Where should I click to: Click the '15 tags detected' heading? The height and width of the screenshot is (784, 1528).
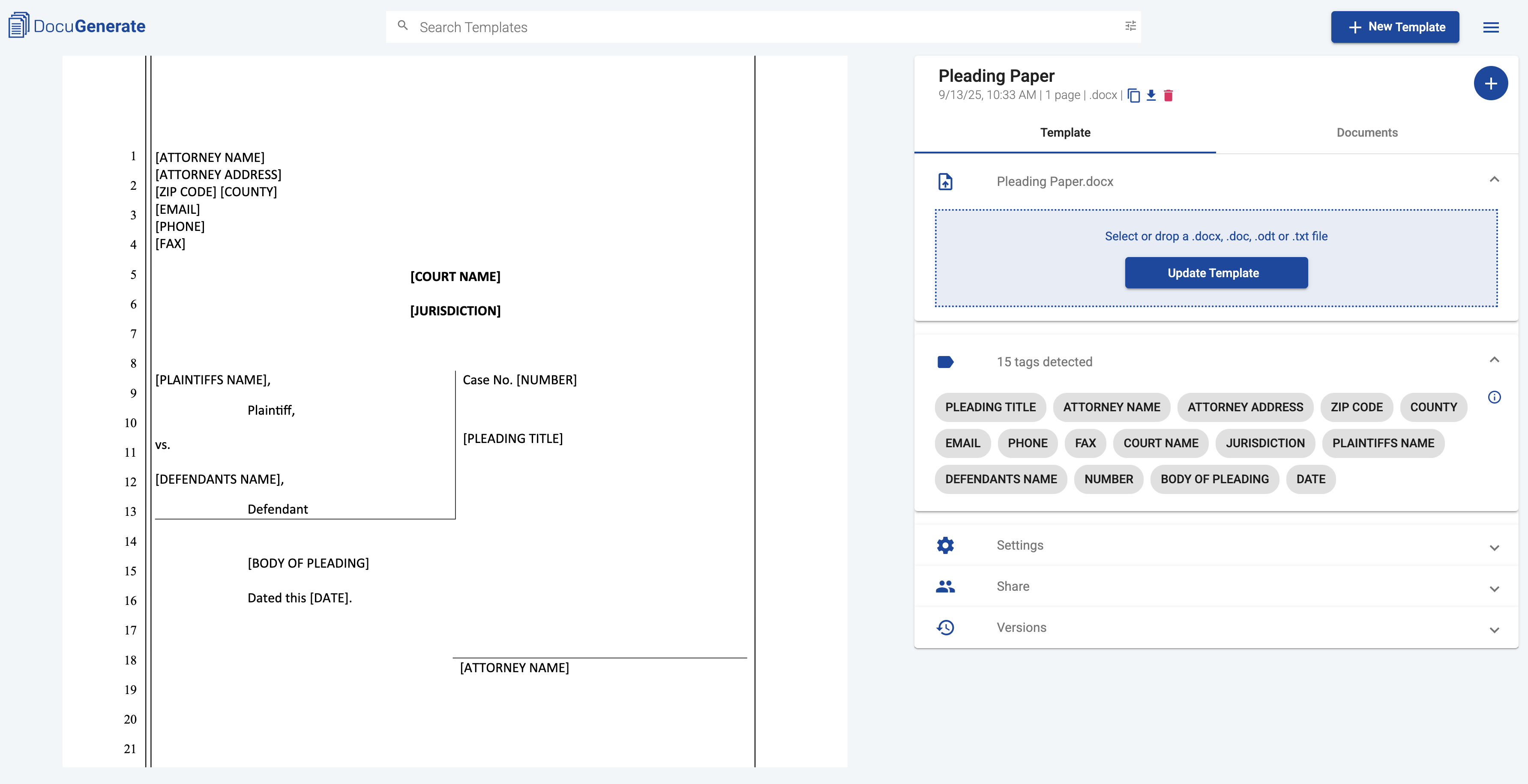tap(1044, 362)
